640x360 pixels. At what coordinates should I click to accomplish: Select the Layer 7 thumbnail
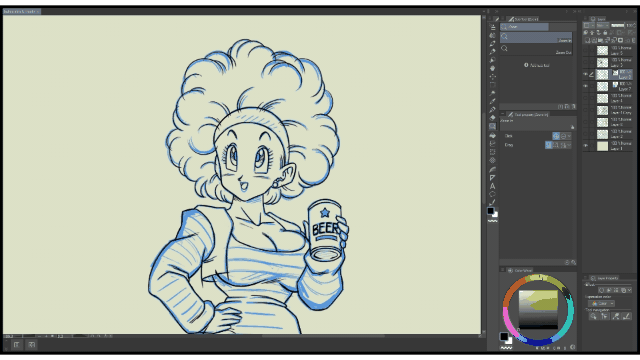(602, 86)
